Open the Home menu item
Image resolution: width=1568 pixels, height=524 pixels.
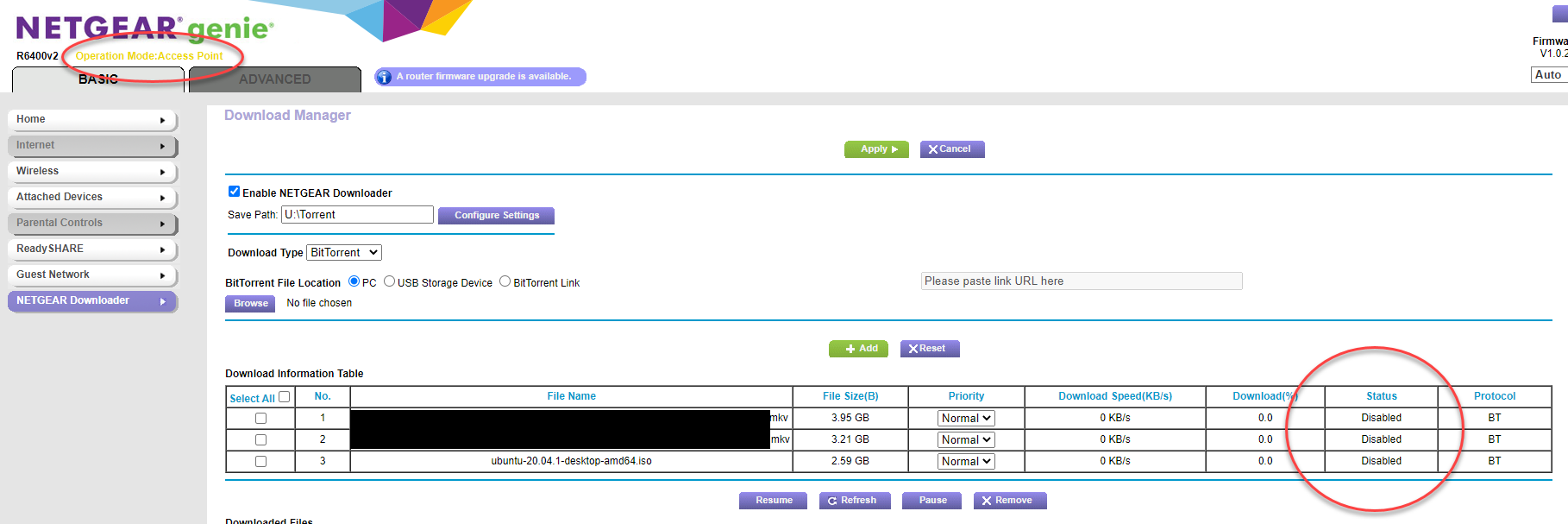[92, 120]
